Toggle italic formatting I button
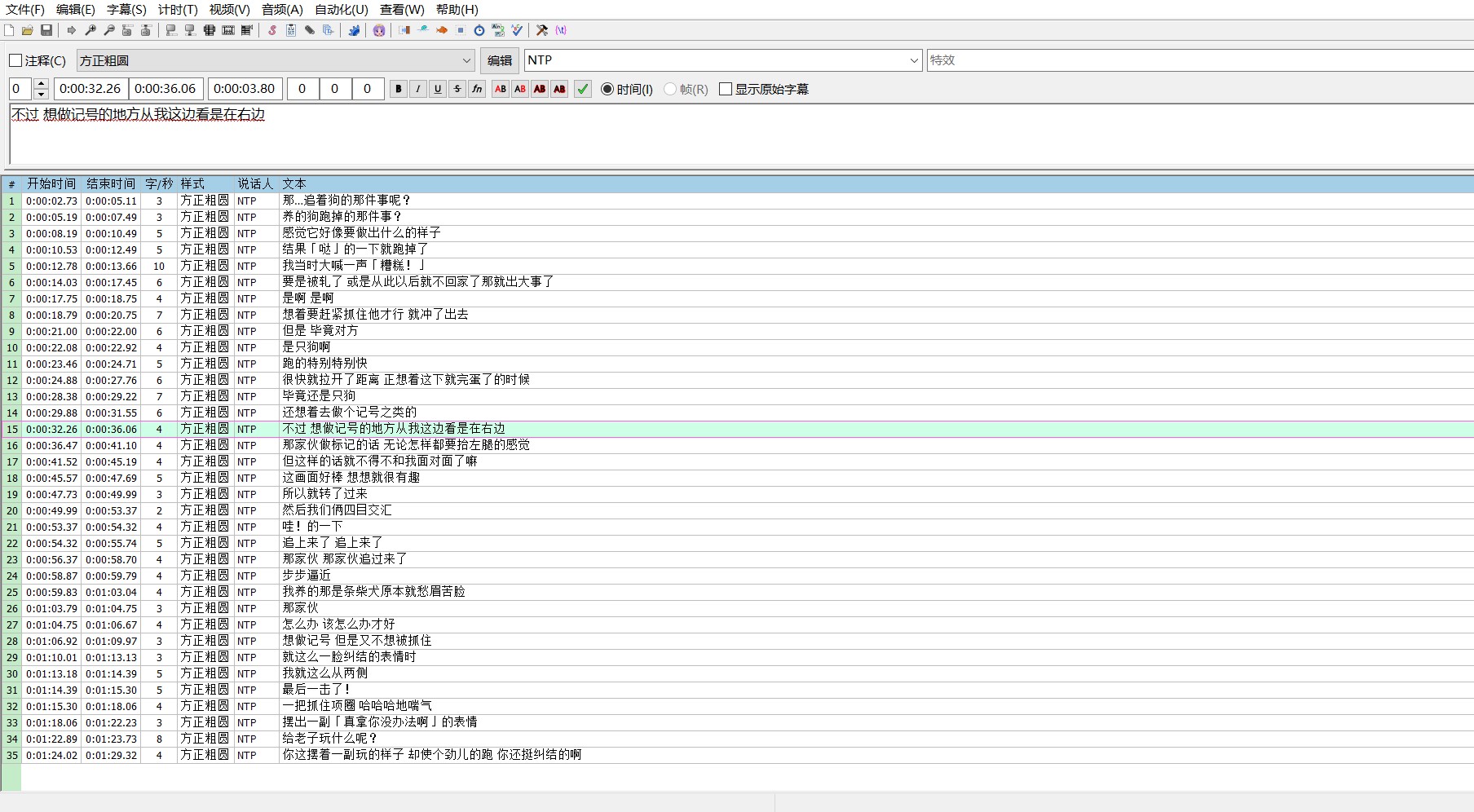The image size is (1474, 812). (x=418, y=89)
